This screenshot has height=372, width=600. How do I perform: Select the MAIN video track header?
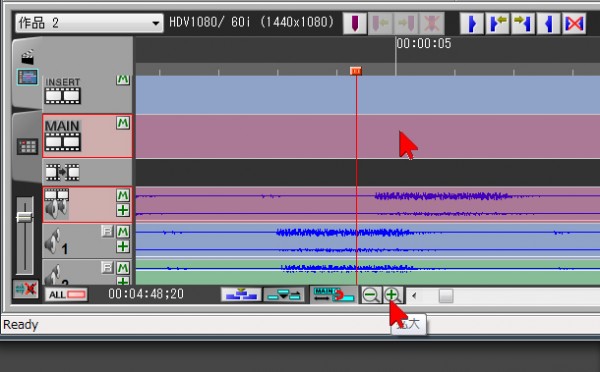pos(87,136)
